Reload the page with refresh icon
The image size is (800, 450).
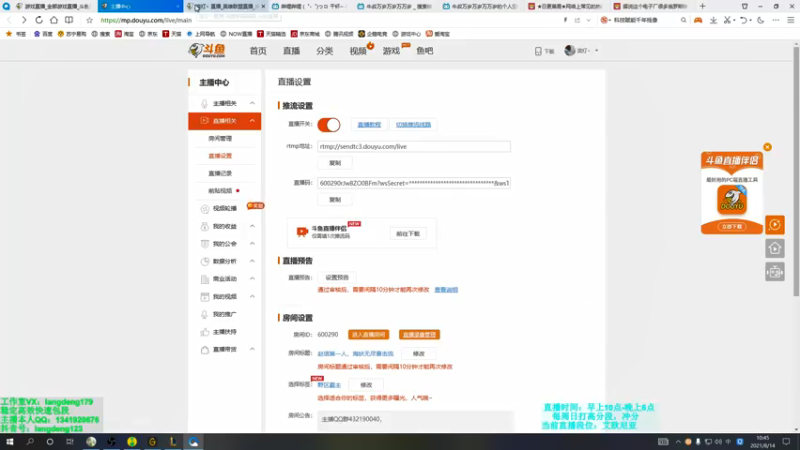pyautogui.click(x=39, y=20)
